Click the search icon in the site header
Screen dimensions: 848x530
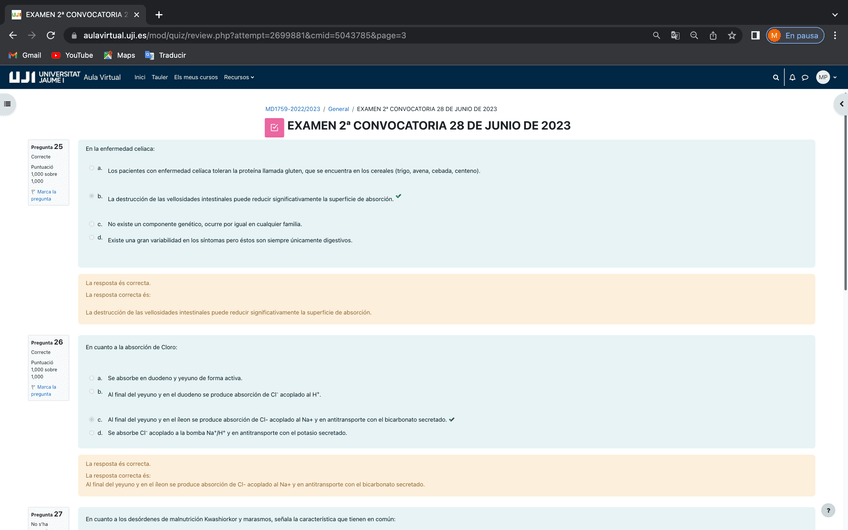pyautogui.click(x=776, y=77)
